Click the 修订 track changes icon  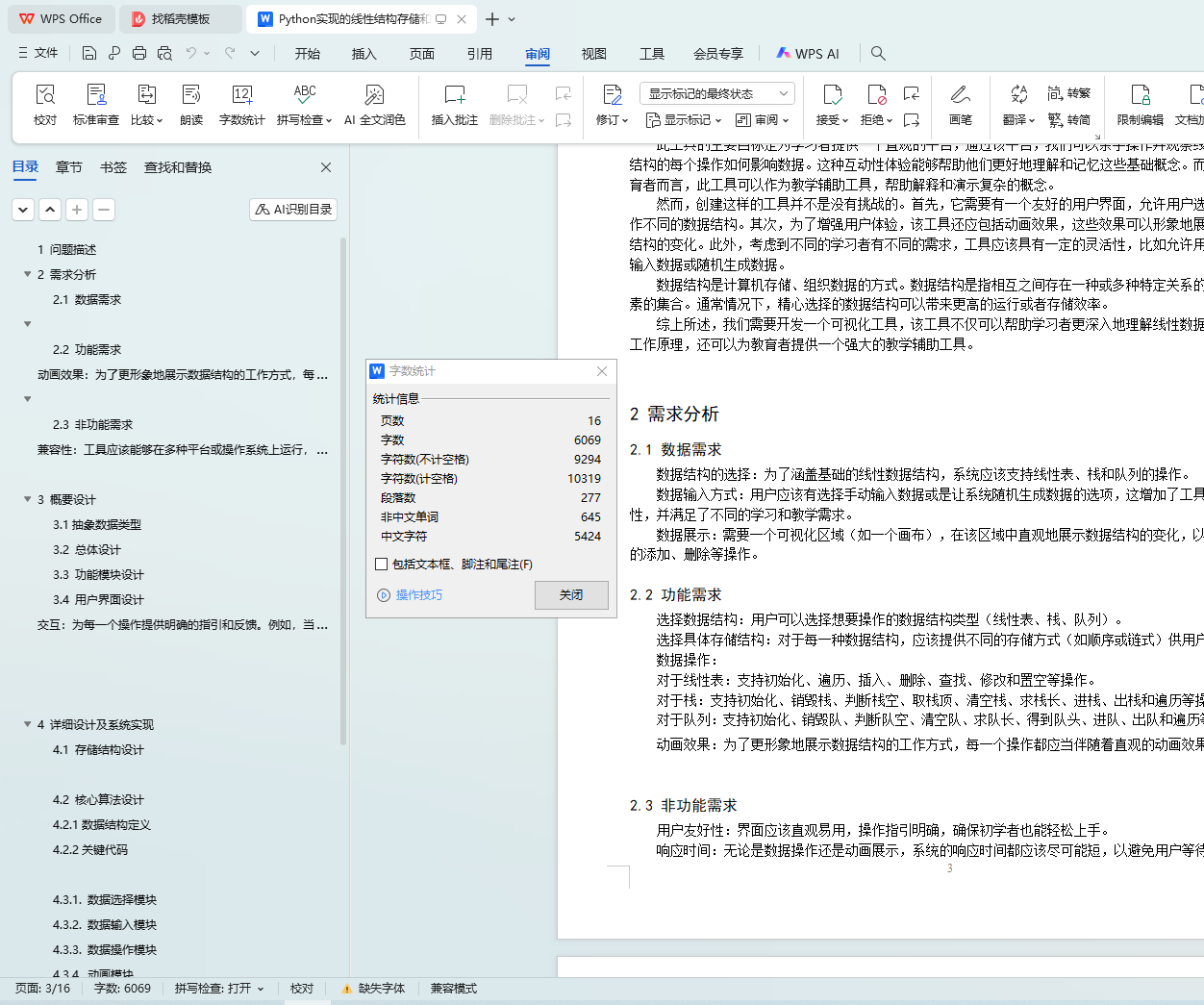click(x=613, y=94)
